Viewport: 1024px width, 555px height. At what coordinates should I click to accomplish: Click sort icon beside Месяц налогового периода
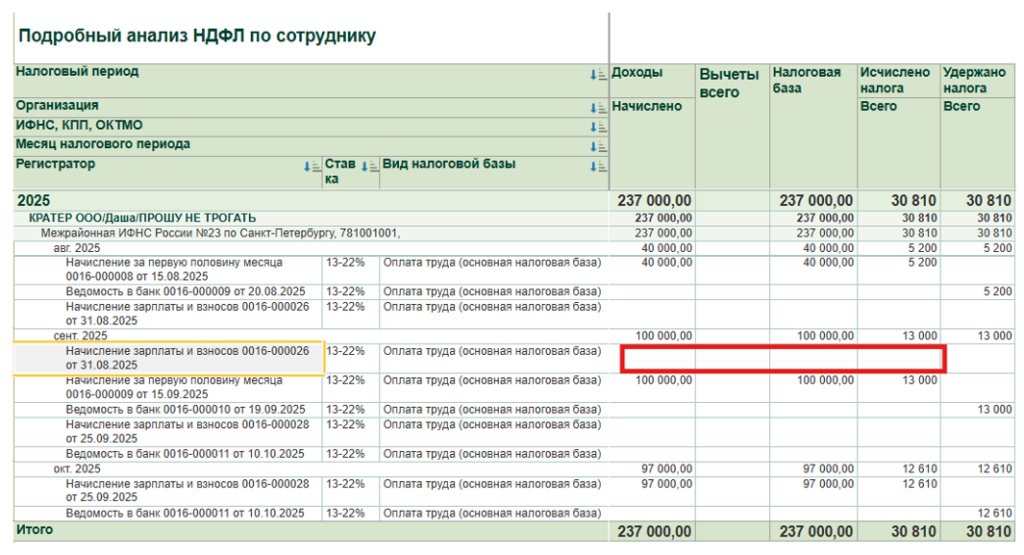click(598, 147)
